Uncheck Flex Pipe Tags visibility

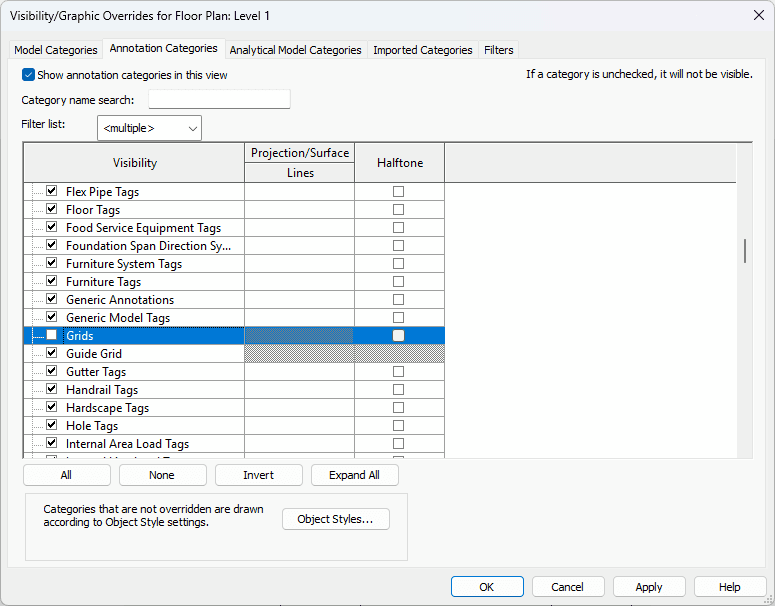click(52, 191)
